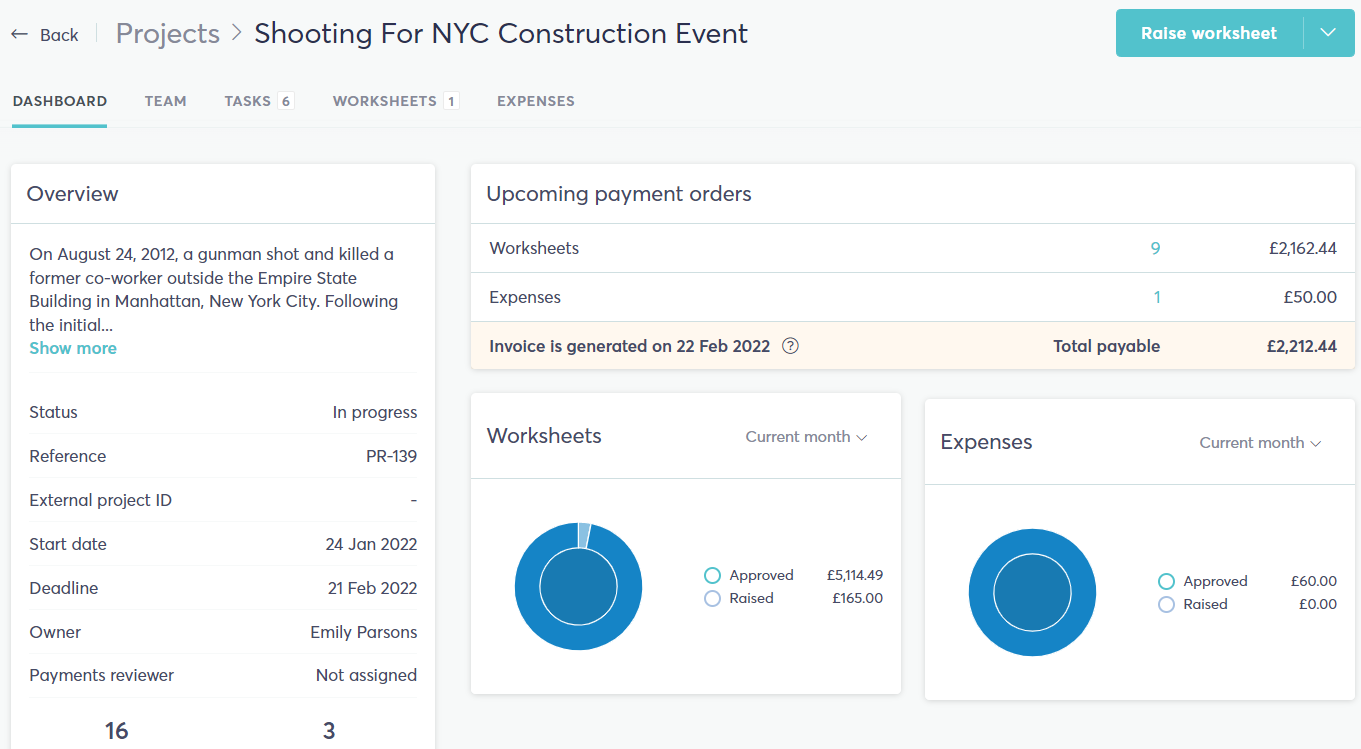The width and height of the screenshot is (1361, 749).
Task: Click the Back arrow icon
Action: tap(20, 34)
